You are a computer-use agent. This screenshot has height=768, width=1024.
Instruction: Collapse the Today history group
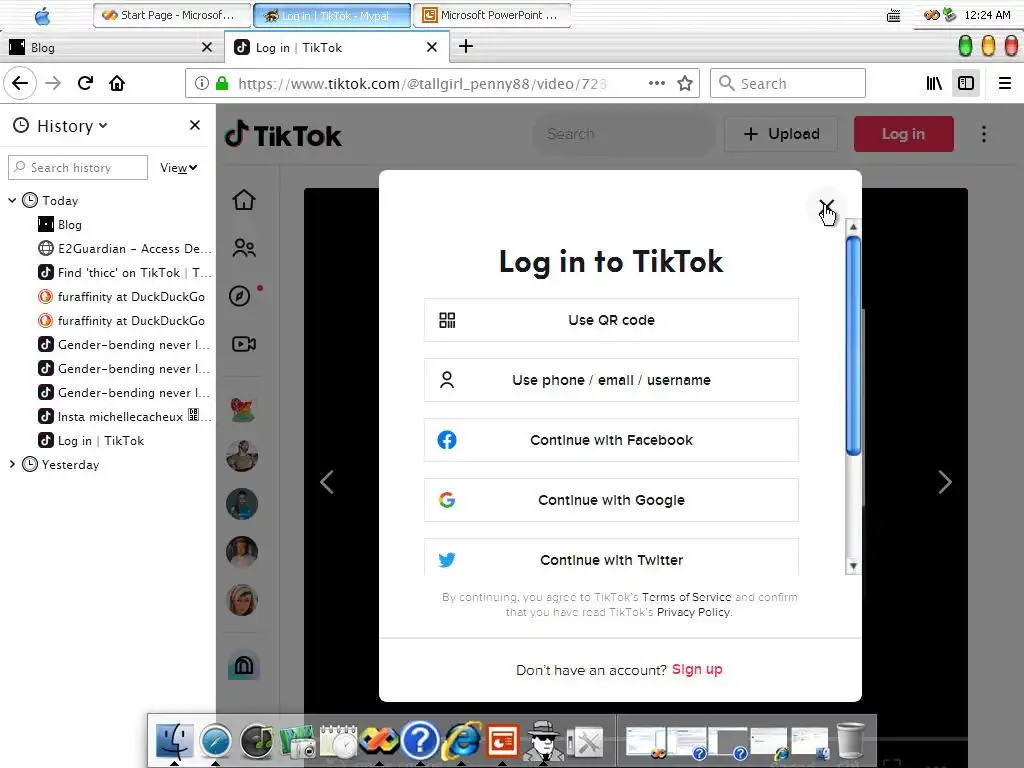pos(12,200)
